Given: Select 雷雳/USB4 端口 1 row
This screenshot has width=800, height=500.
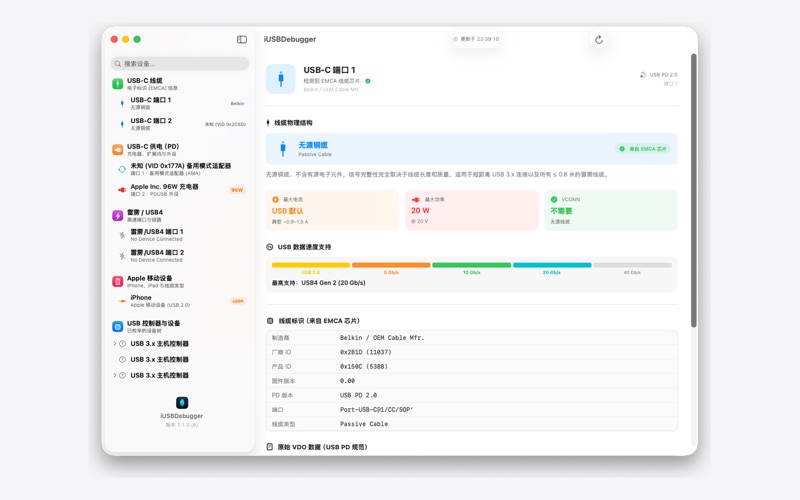Looking at the screenshot, I should 180,235.
